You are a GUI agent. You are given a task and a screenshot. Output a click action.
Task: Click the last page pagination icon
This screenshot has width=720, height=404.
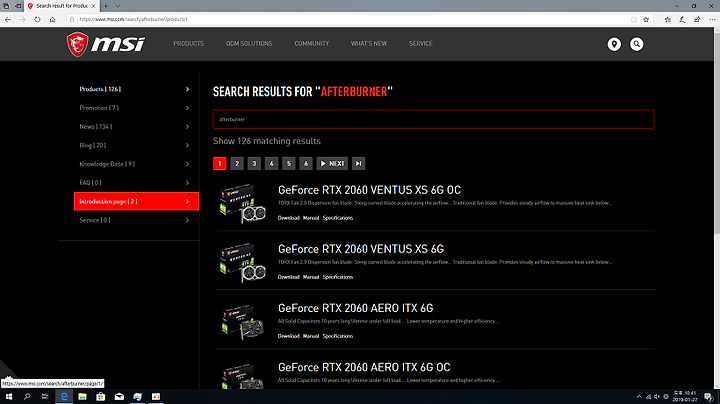tap(359, 163)
